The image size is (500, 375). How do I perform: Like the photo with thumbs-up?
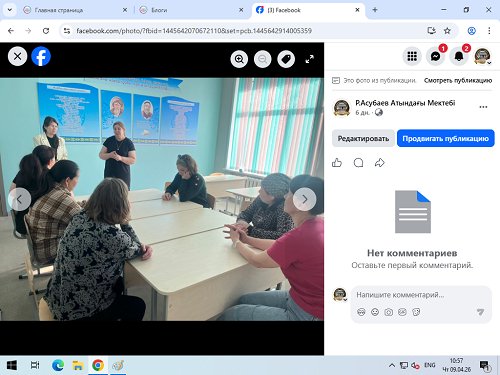coord(337,163)
